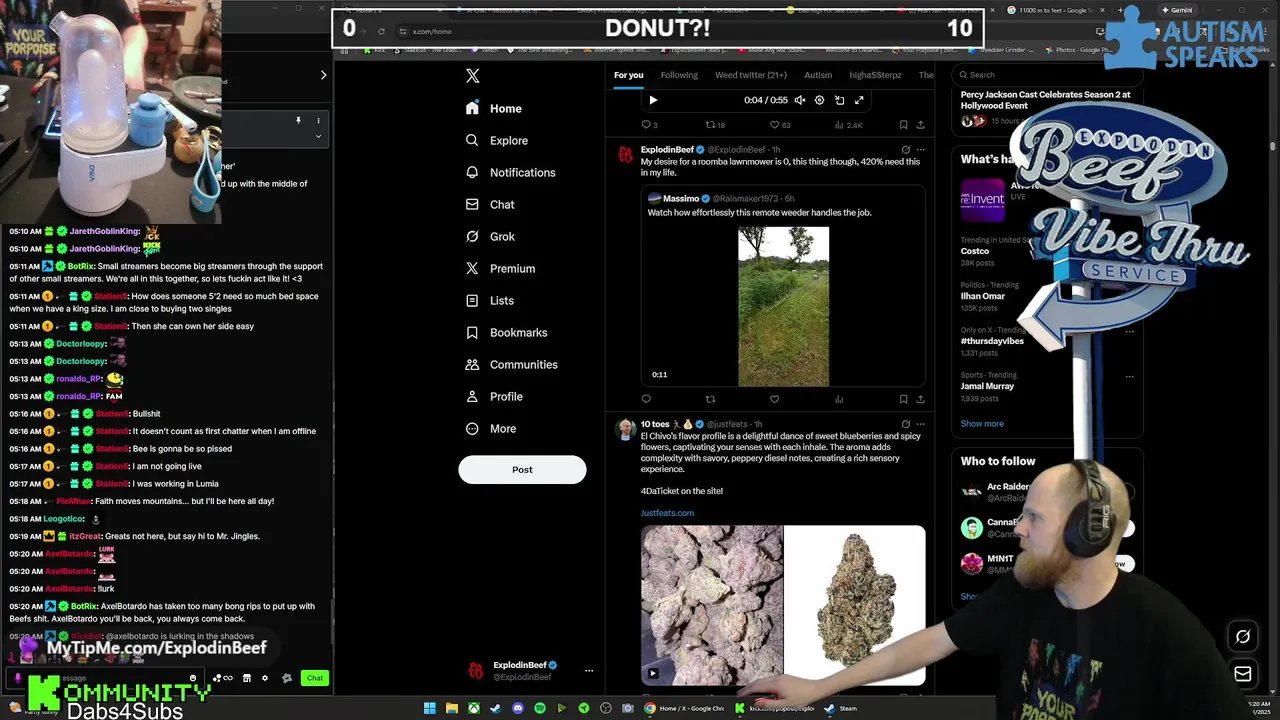Switch to the higha$$terpz tab
Screen dimensions: 1280x720
[875, 75]
